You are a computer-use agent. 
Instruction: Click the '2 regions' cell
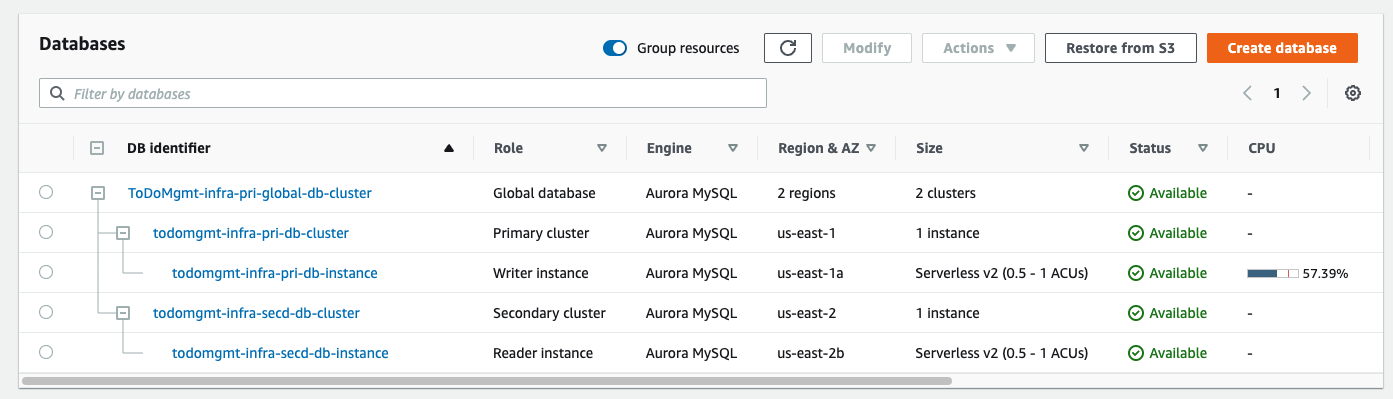point(806,193)
